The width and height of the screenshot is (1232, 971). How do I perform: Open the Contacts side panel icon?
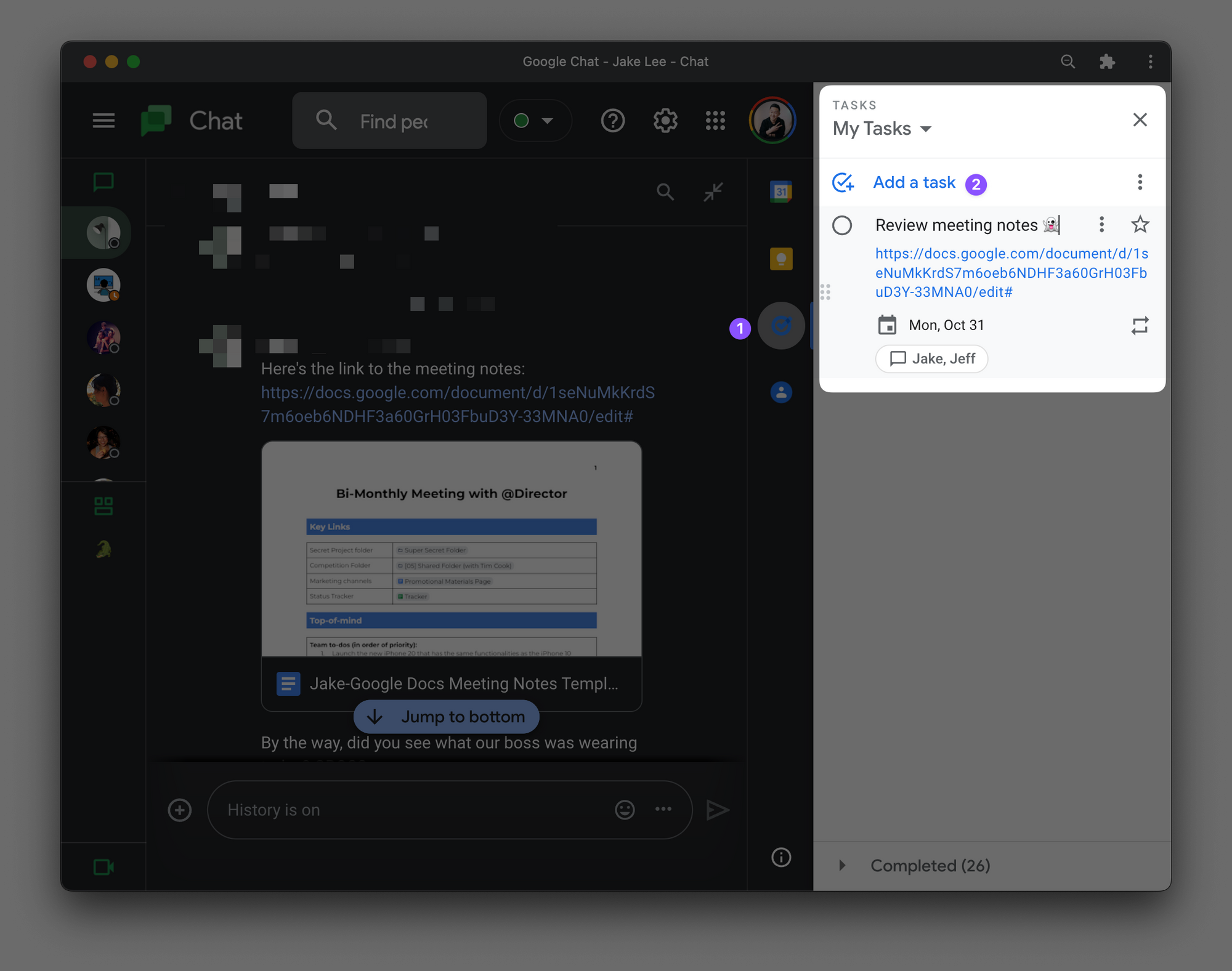point(780,392)
